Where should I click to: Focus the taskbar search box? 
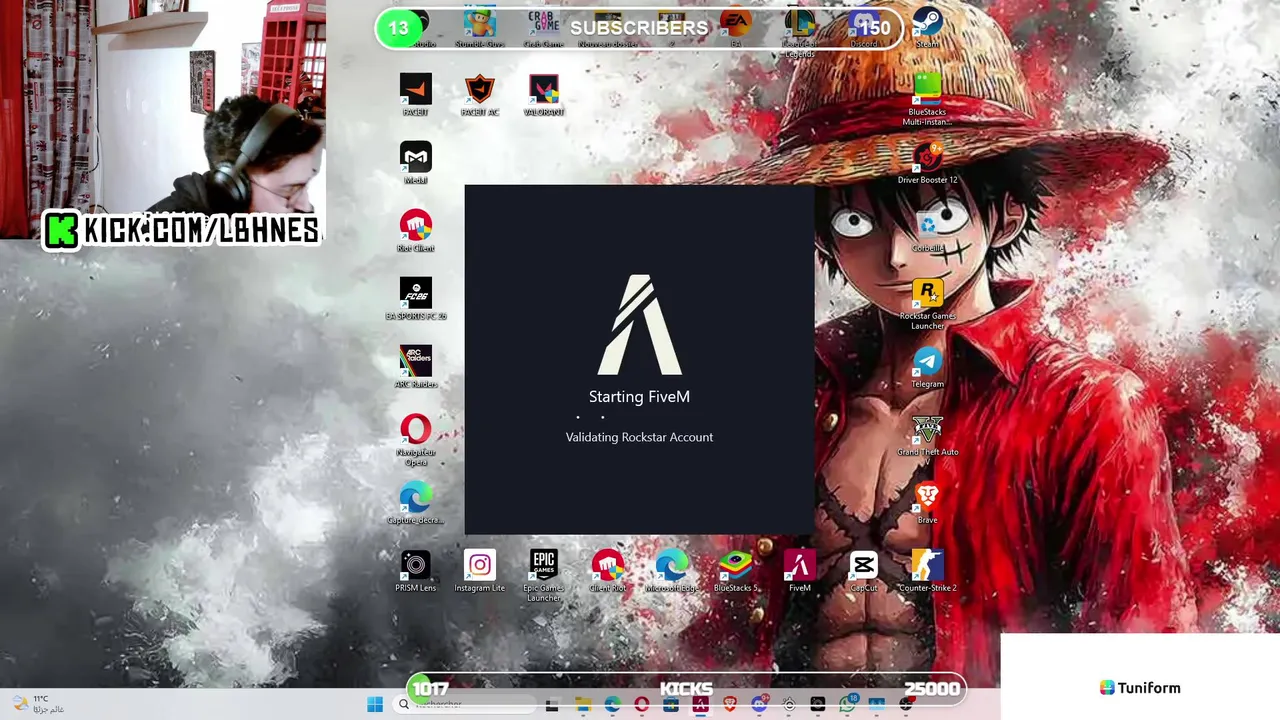point(464,704)
